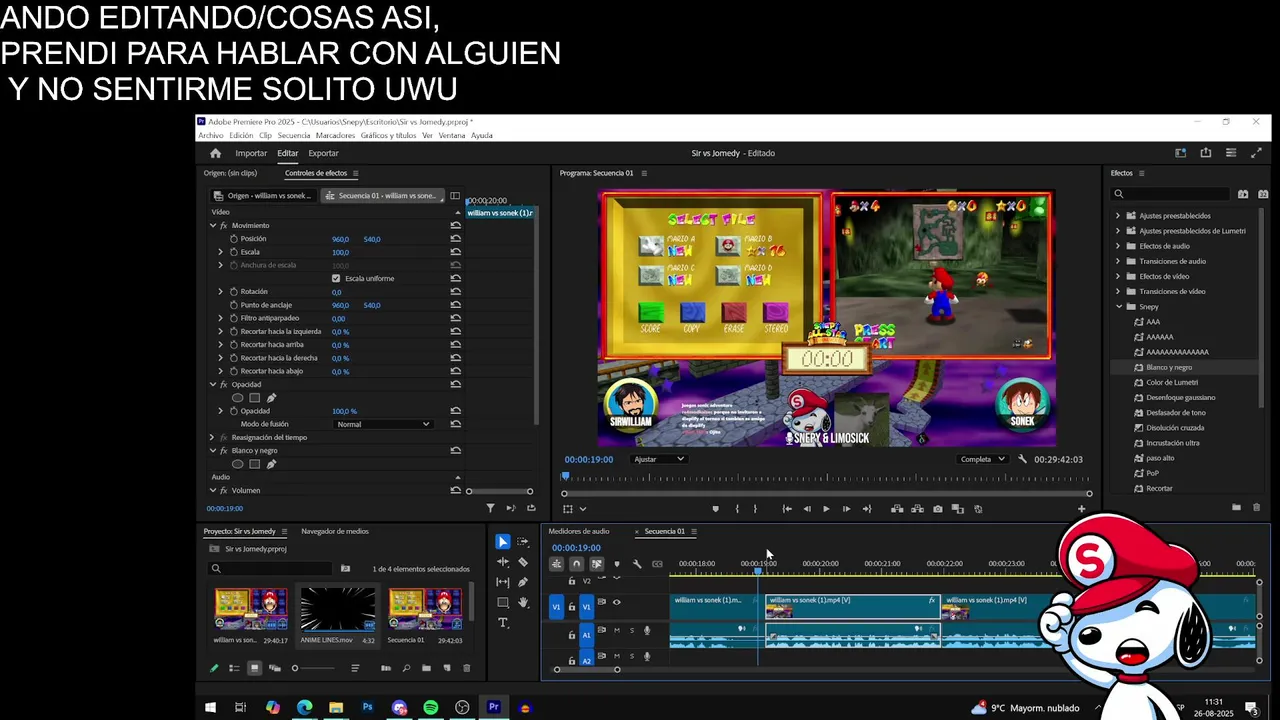Export frame with camera icon
Image resolution: width=1280 pixels, height=720 pixels.
click(x=937, y=509)
